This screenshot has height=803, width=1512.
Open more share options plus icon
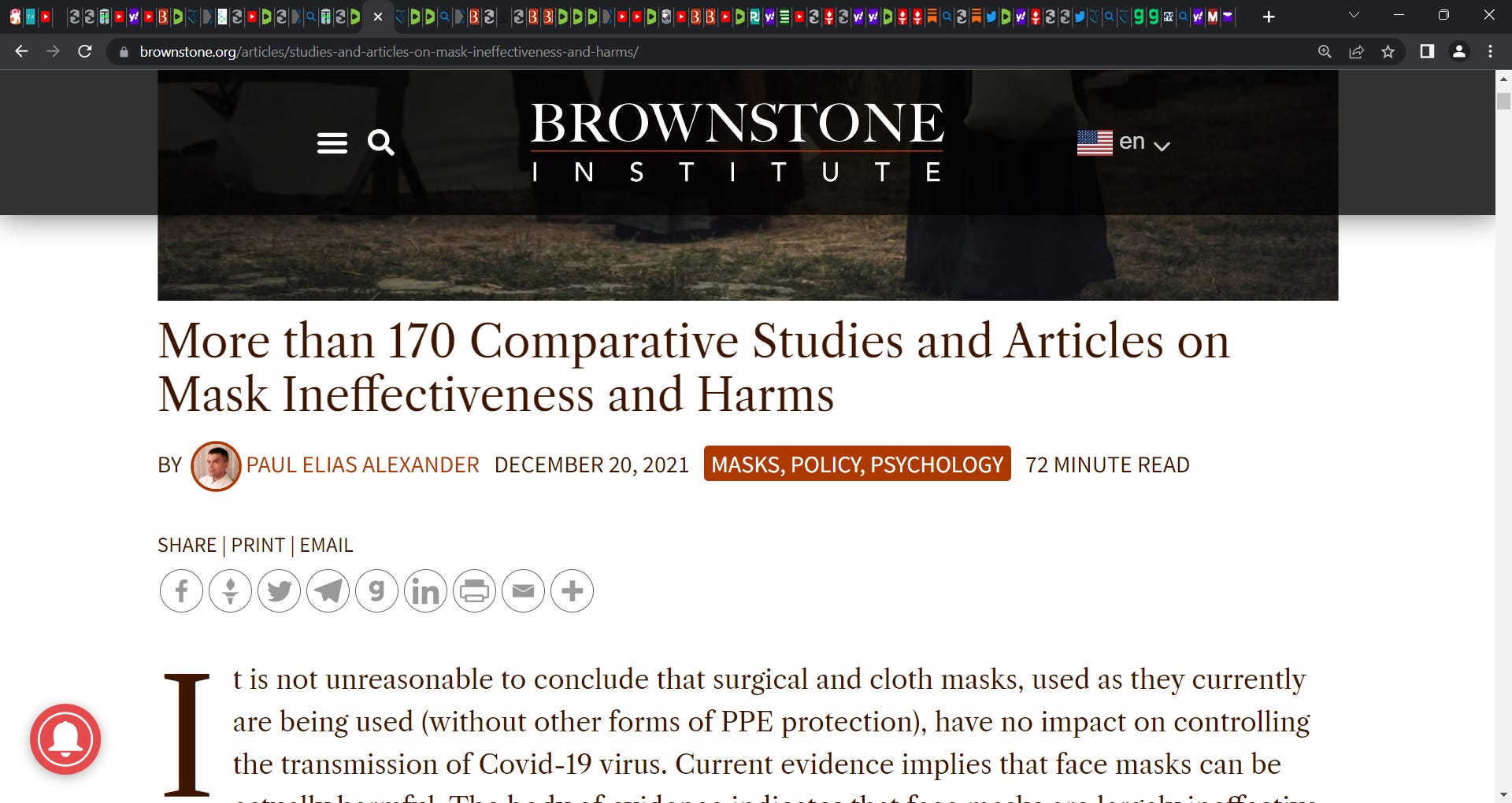[572, 590]
